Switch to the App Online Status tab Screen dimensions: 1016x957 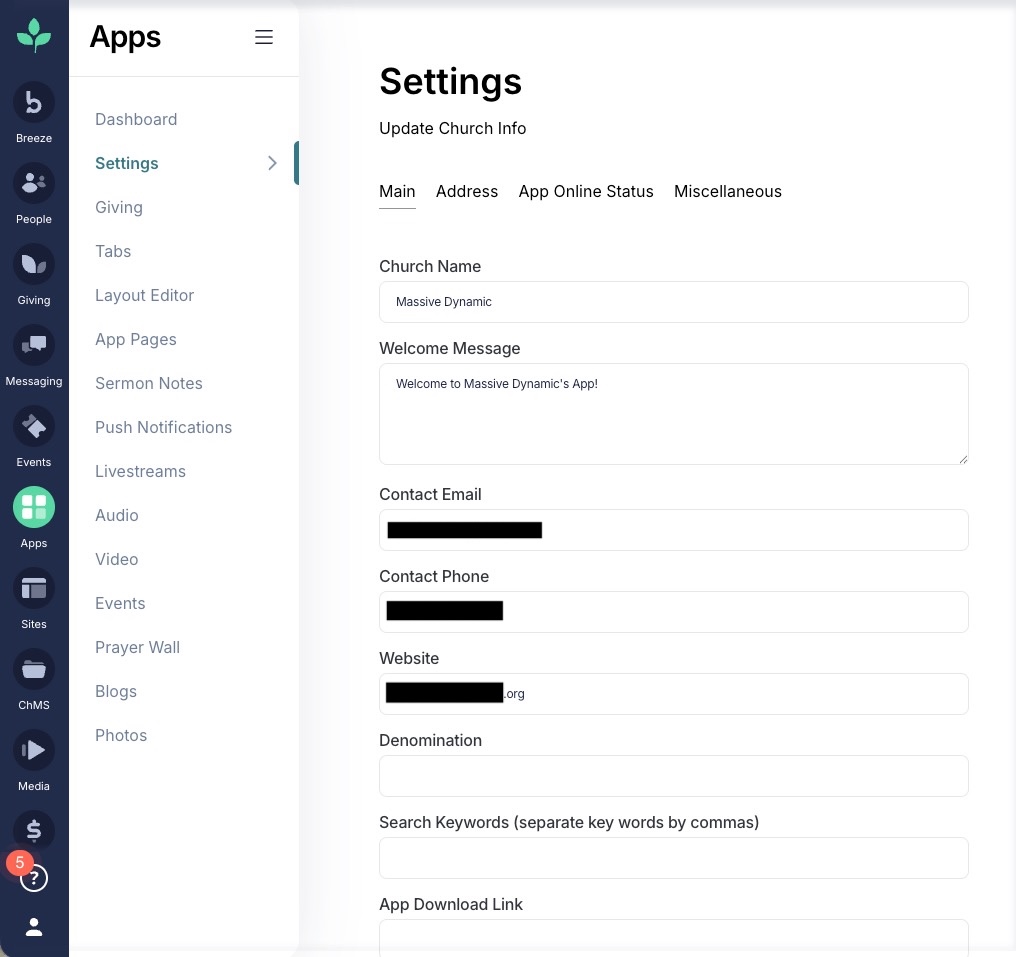[585, 191]
